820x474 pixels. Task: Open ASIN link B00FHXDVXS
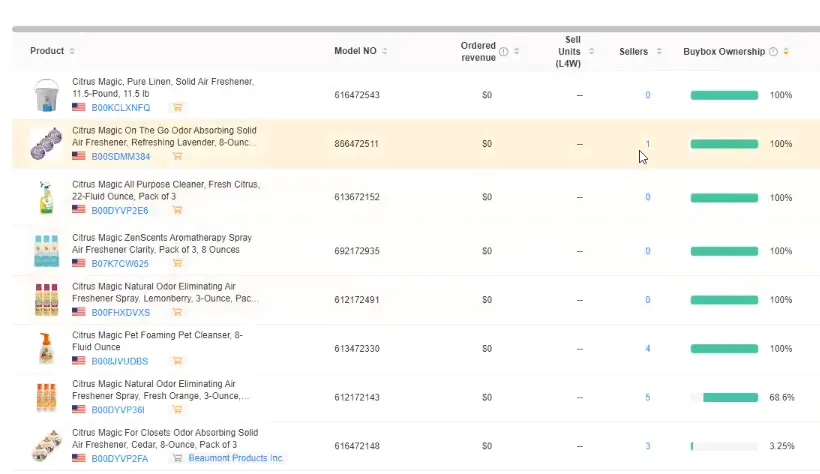pos(120,312)
